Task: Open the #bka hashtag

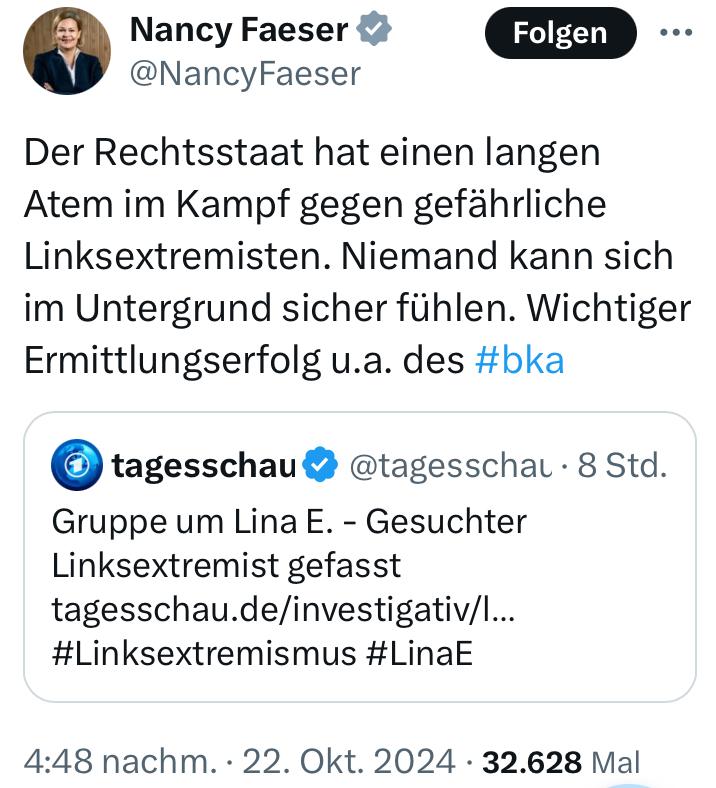Action: pyautogui.click(x=520, y=360)
